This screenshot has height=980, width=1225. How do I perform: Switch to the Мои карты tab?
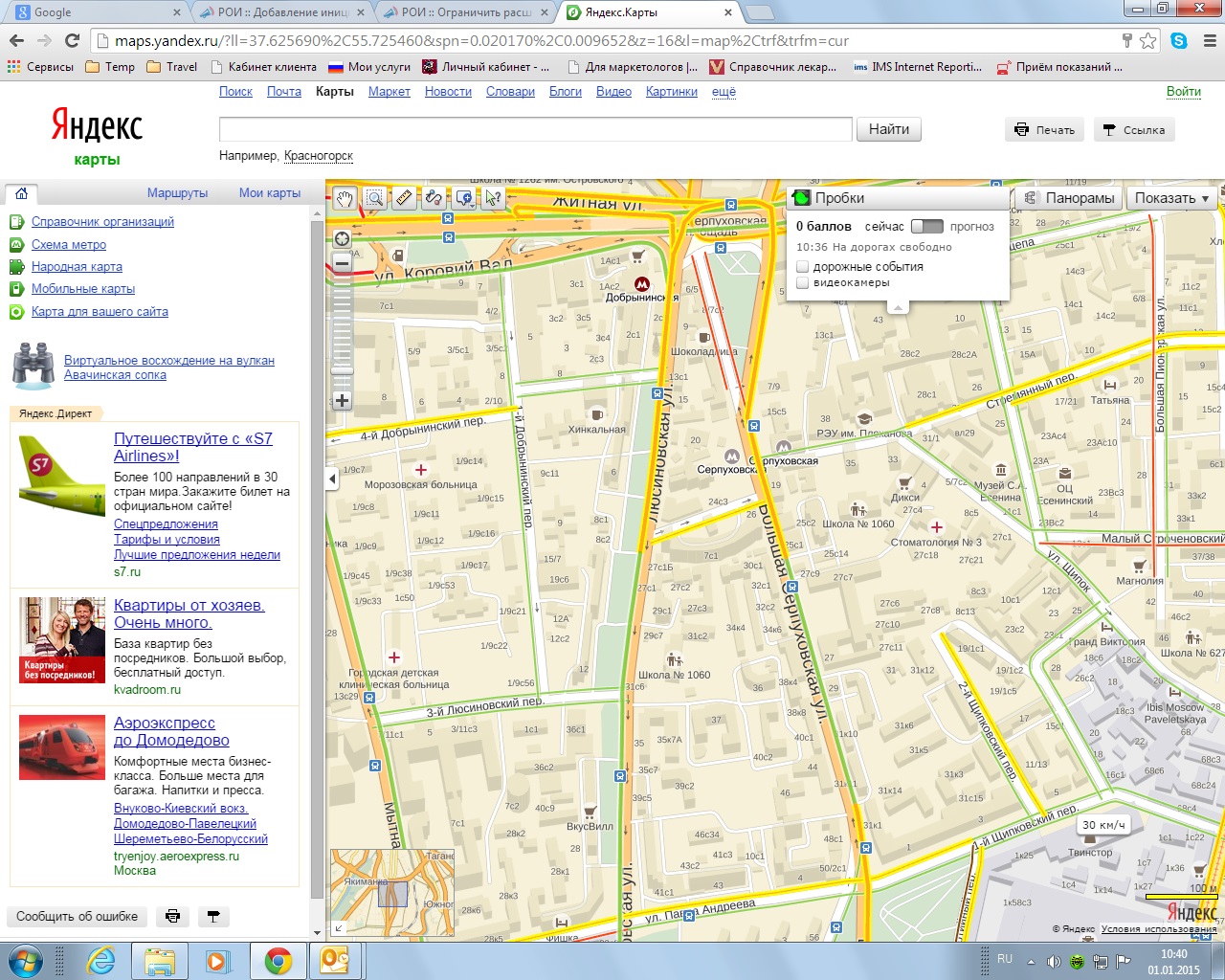(270, 193)
